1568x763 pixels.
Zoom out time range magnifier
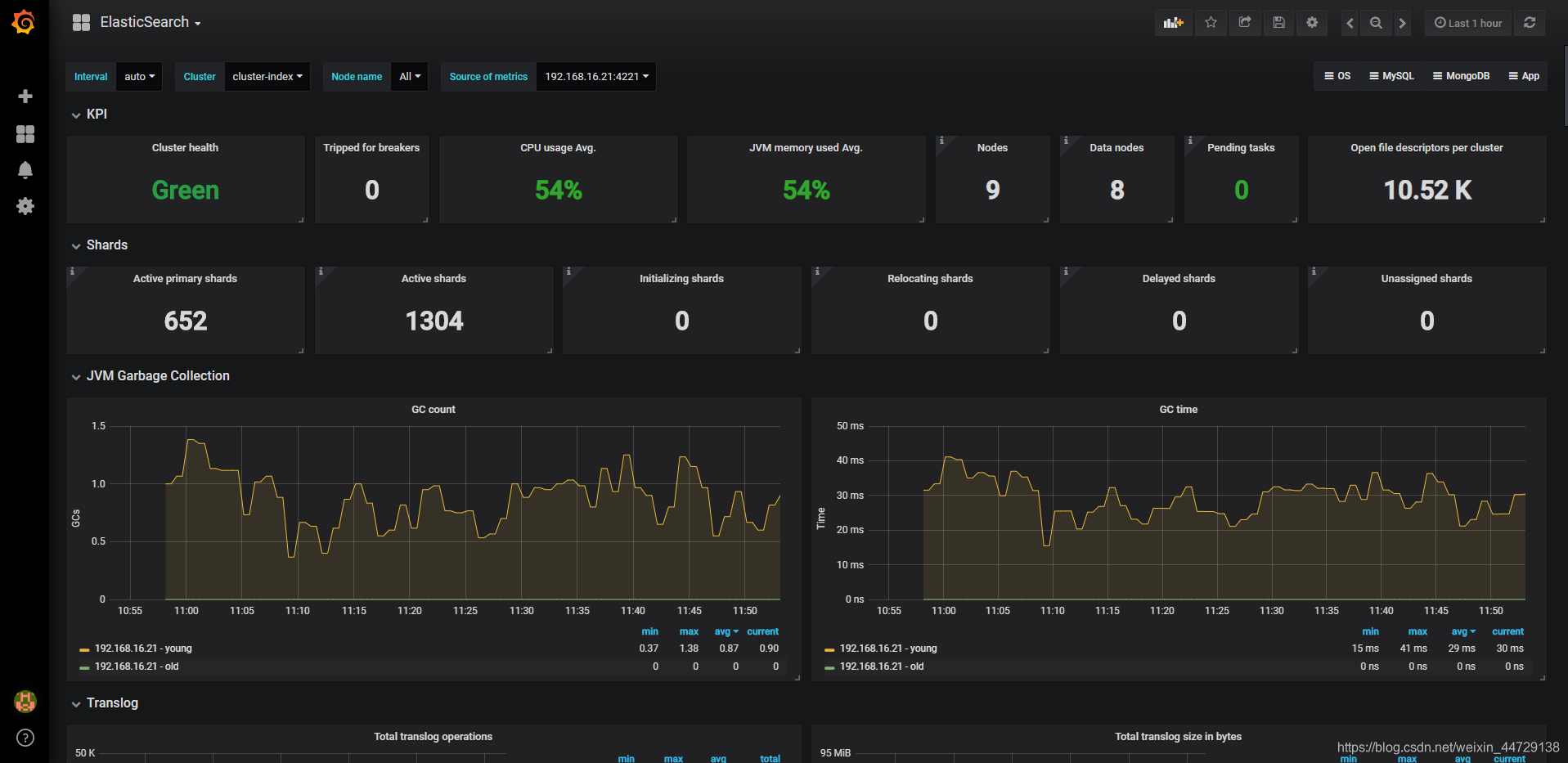pyautogui.click(x=1377, y=23)
